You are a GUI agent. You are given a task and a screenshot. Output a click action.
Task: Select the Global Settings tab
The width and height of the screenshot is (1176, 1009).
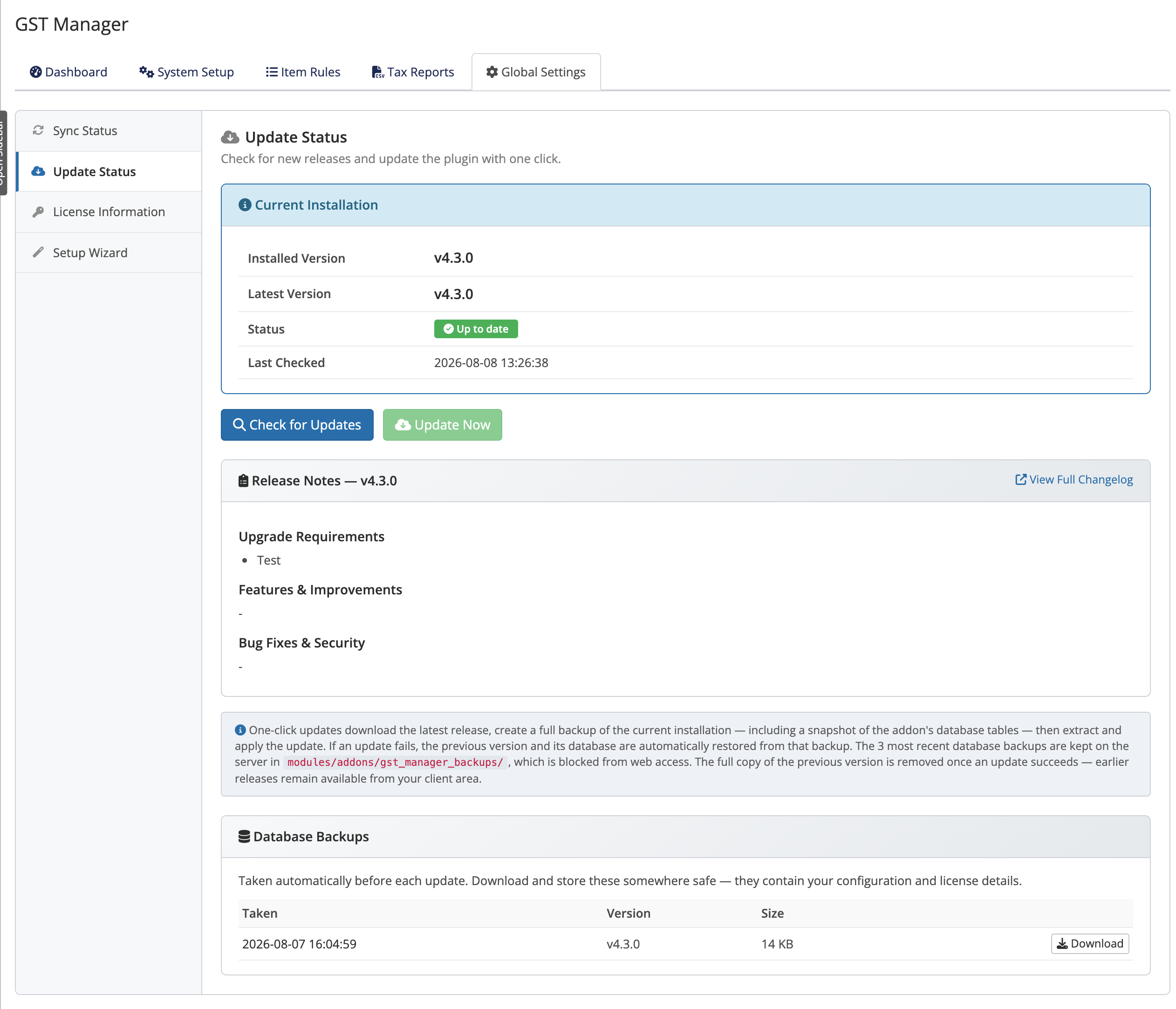pos(536,72)
